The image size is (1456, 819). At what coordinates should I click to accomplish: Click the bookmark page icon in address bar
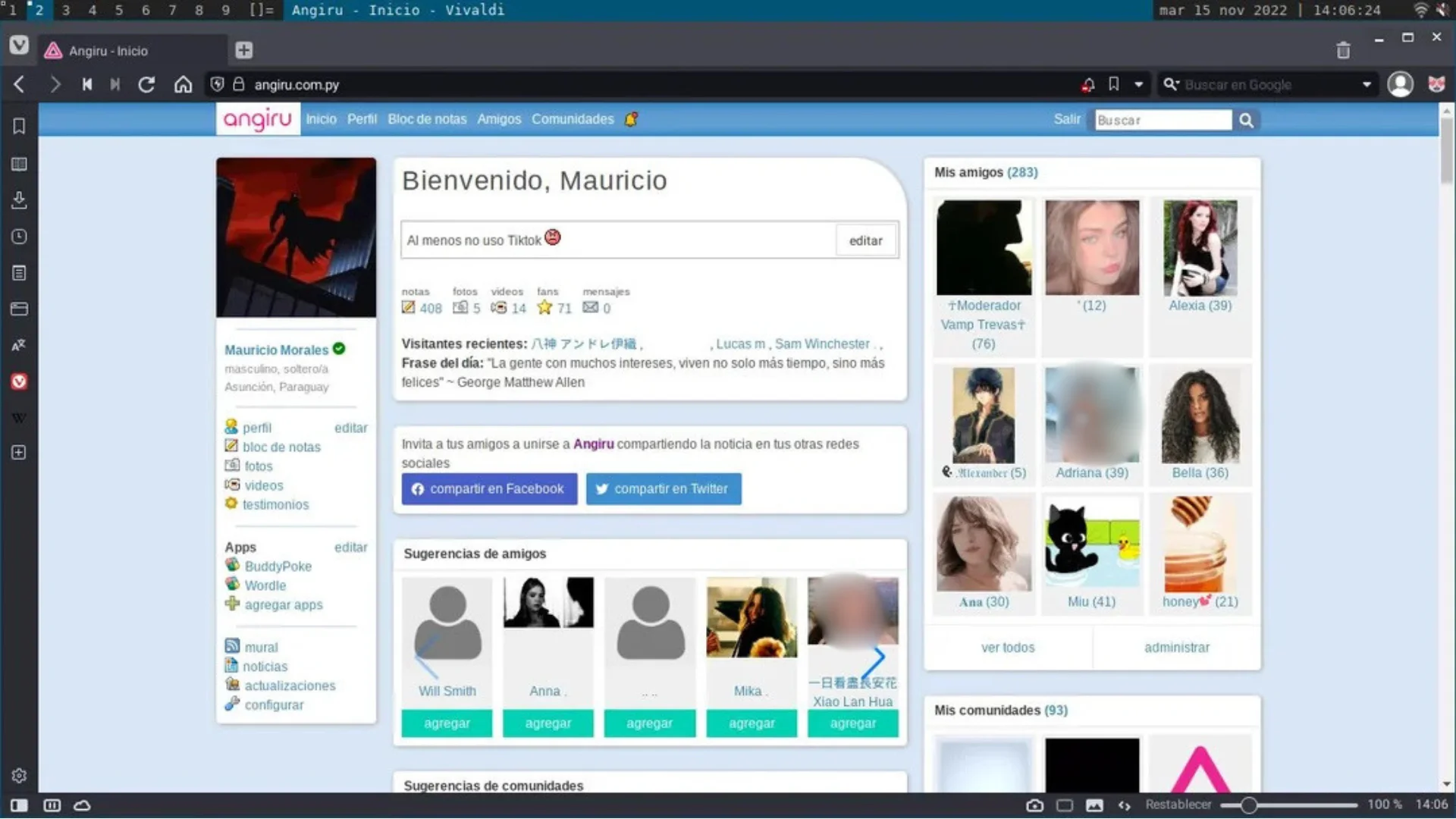[1113, 84]
